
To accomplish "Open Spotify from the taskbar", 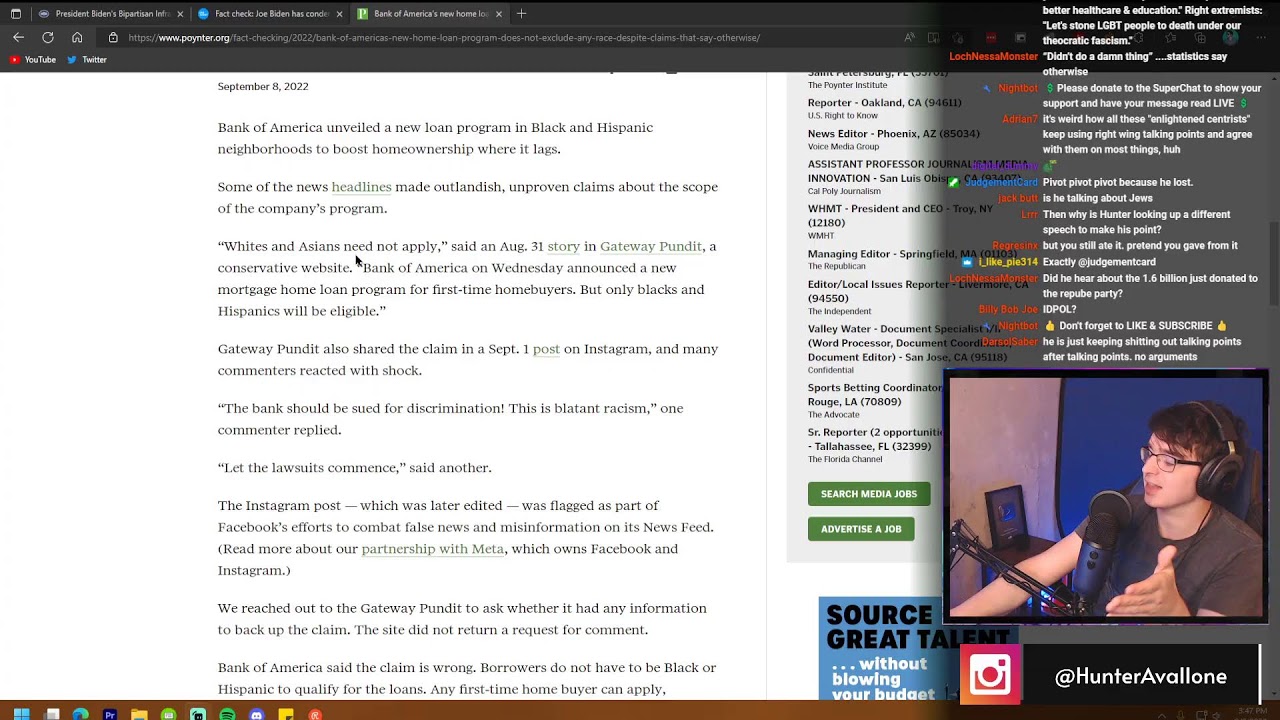I will point(227,714).
